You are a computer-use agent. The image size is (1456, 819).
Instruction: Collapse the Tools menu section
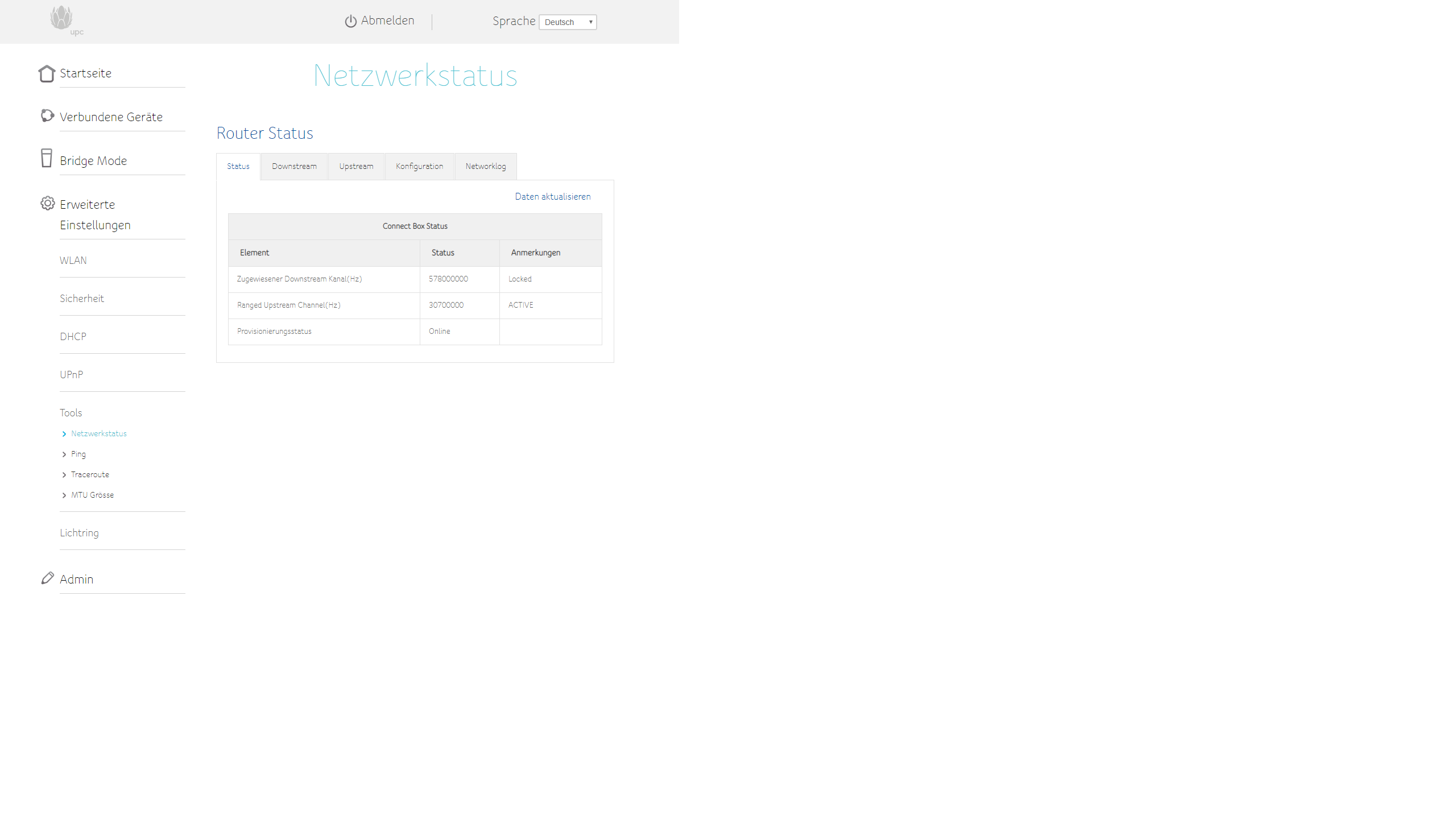tap(71, 413)
